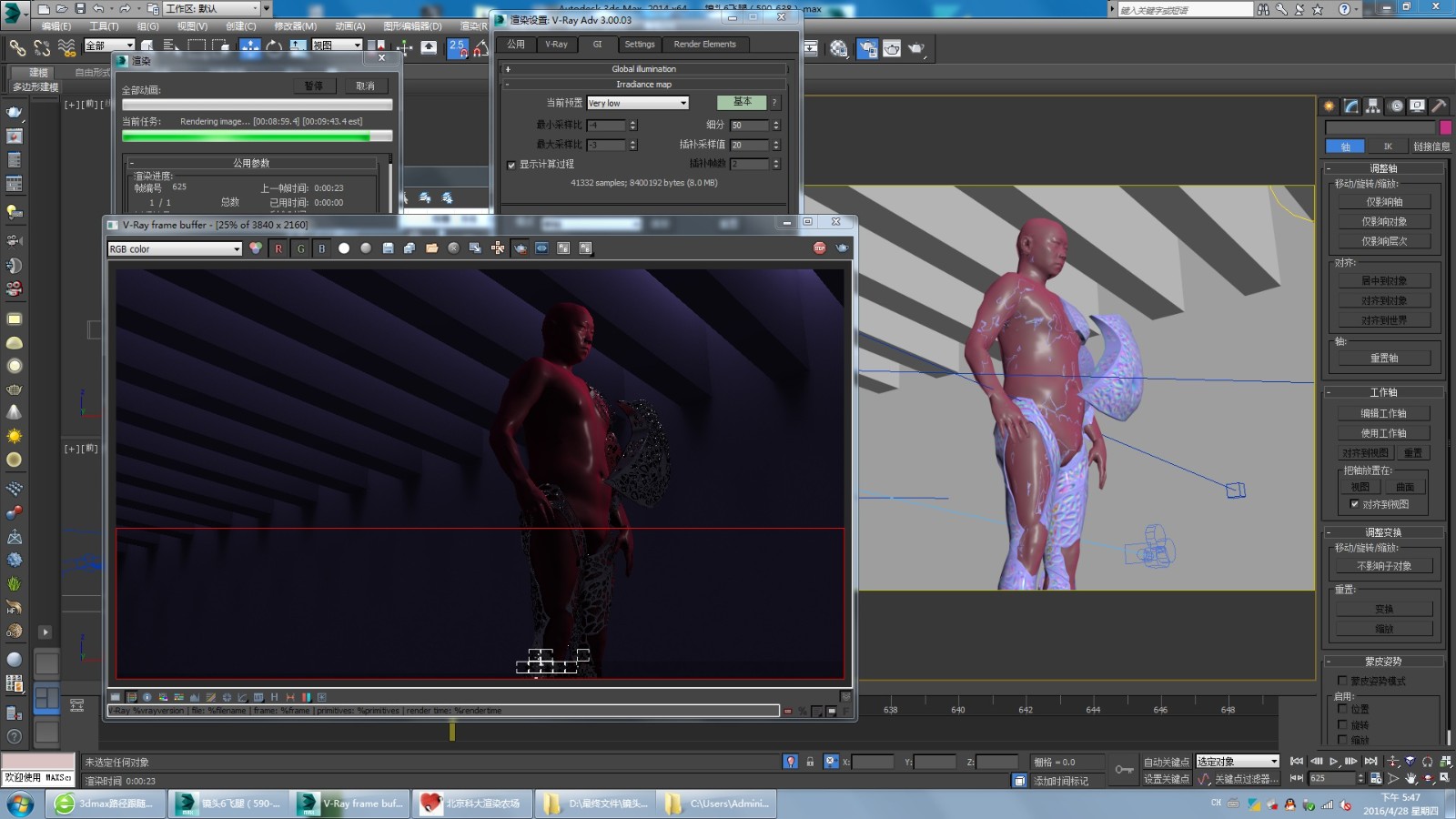Click Bind to Space Warp icon
Viewport: 1456px width, 819px height.
(x=66, y=47)
